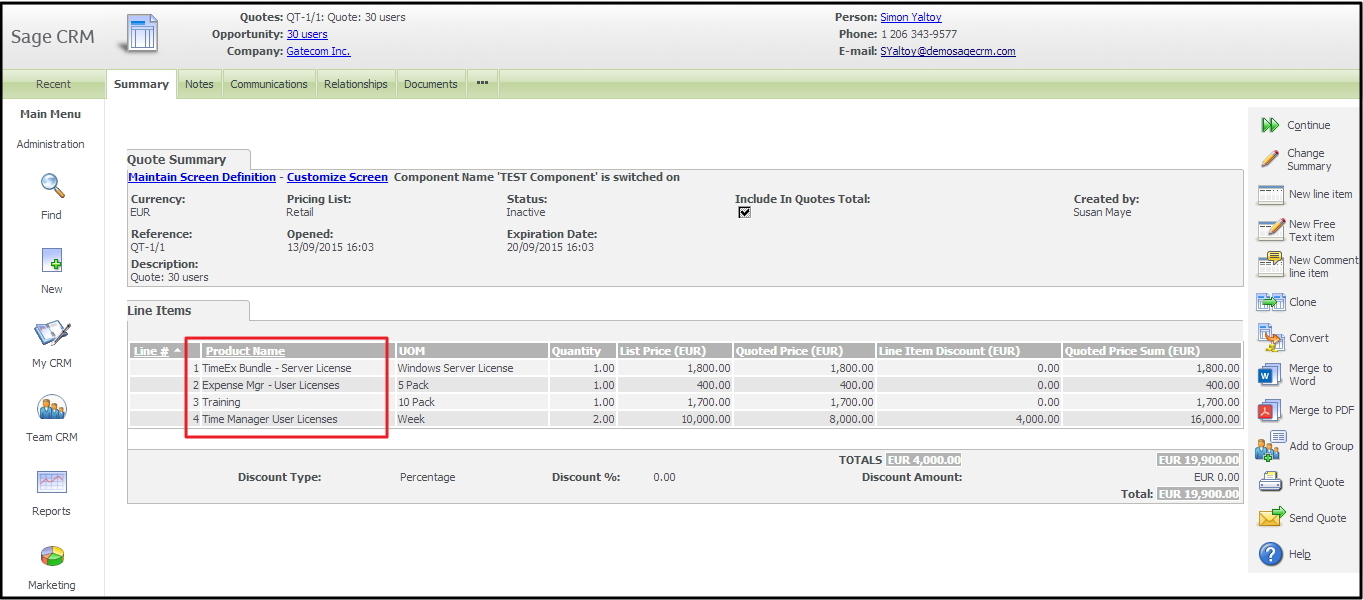The width and height of the screenshot is (1363, 600).
Task: Click the Change Summary pencil icon
Action: [x=1270, y=159]
